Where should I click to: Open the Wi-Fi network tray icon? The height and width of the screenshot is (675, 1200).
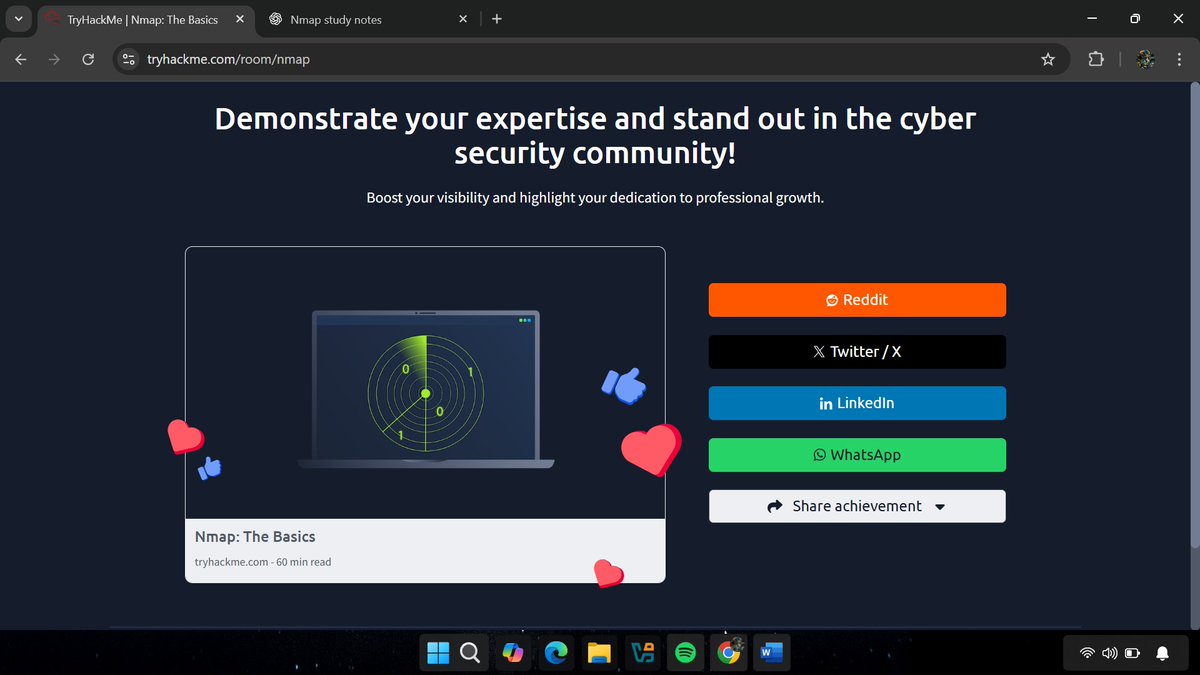click(1086, 653)
